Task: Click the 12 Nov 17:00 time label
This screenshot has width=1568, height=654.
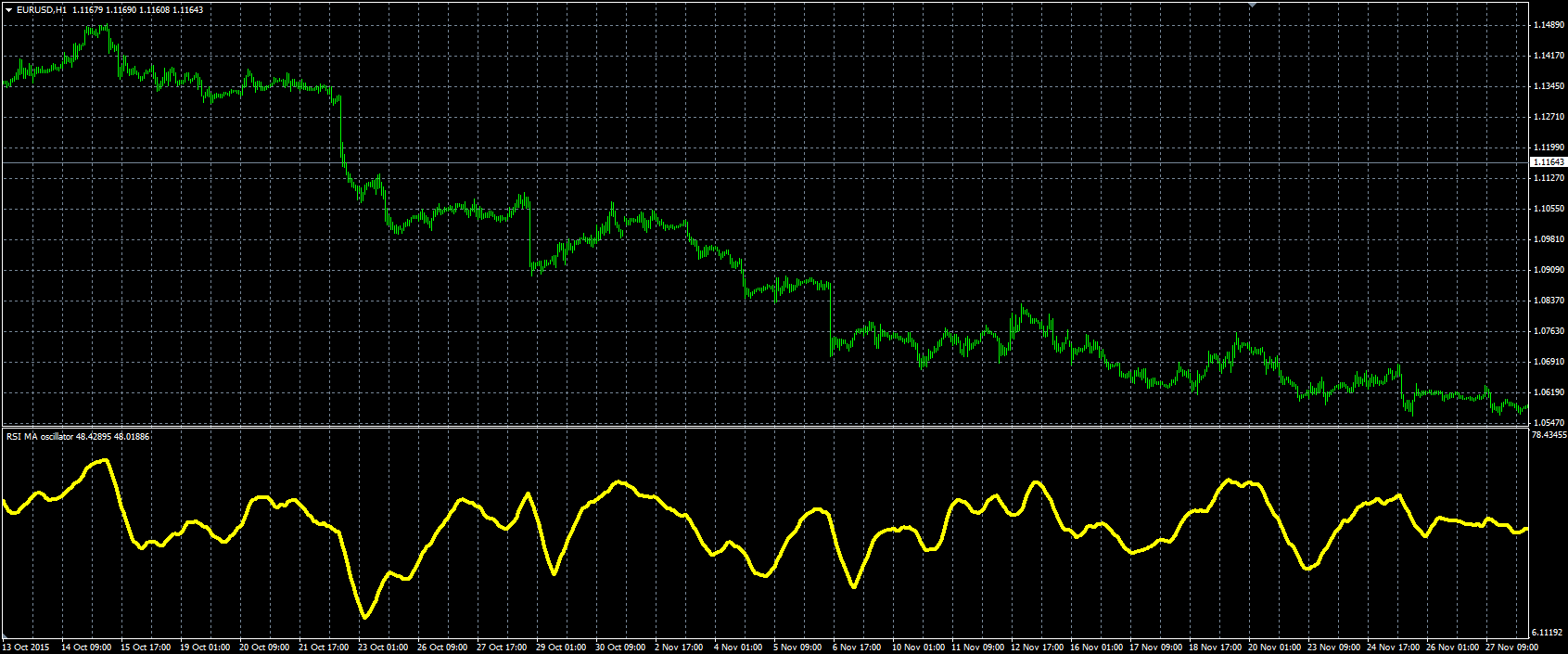Action: click(x=1036, y=648)
